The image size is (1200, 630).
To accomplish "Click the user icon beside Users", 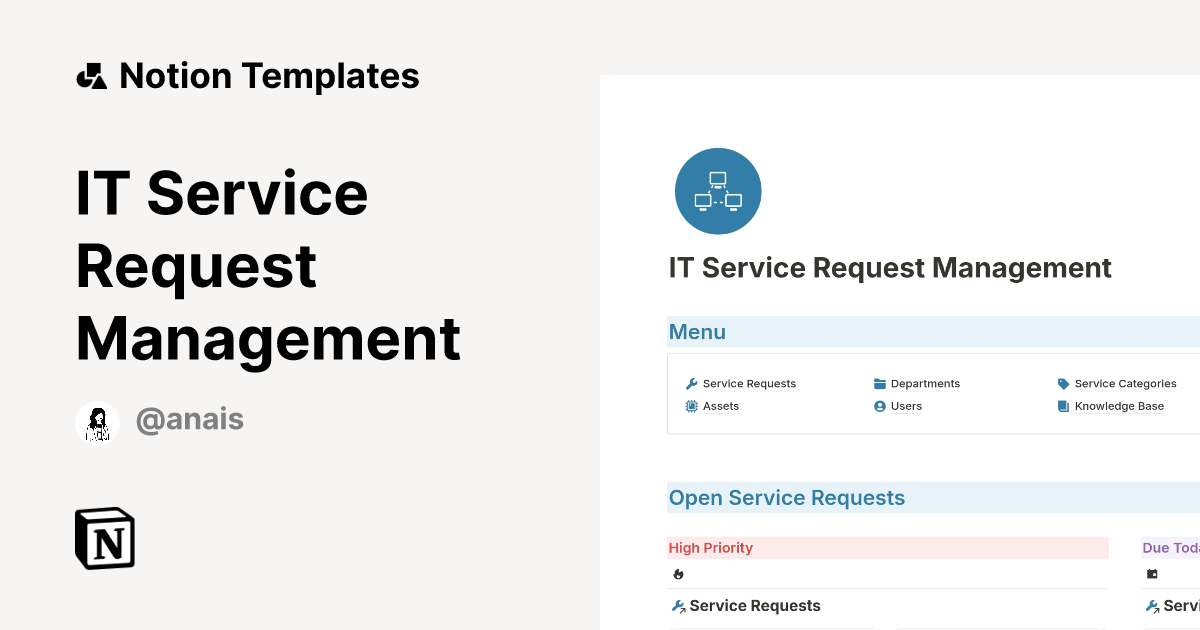I will (x=878, y=406).
